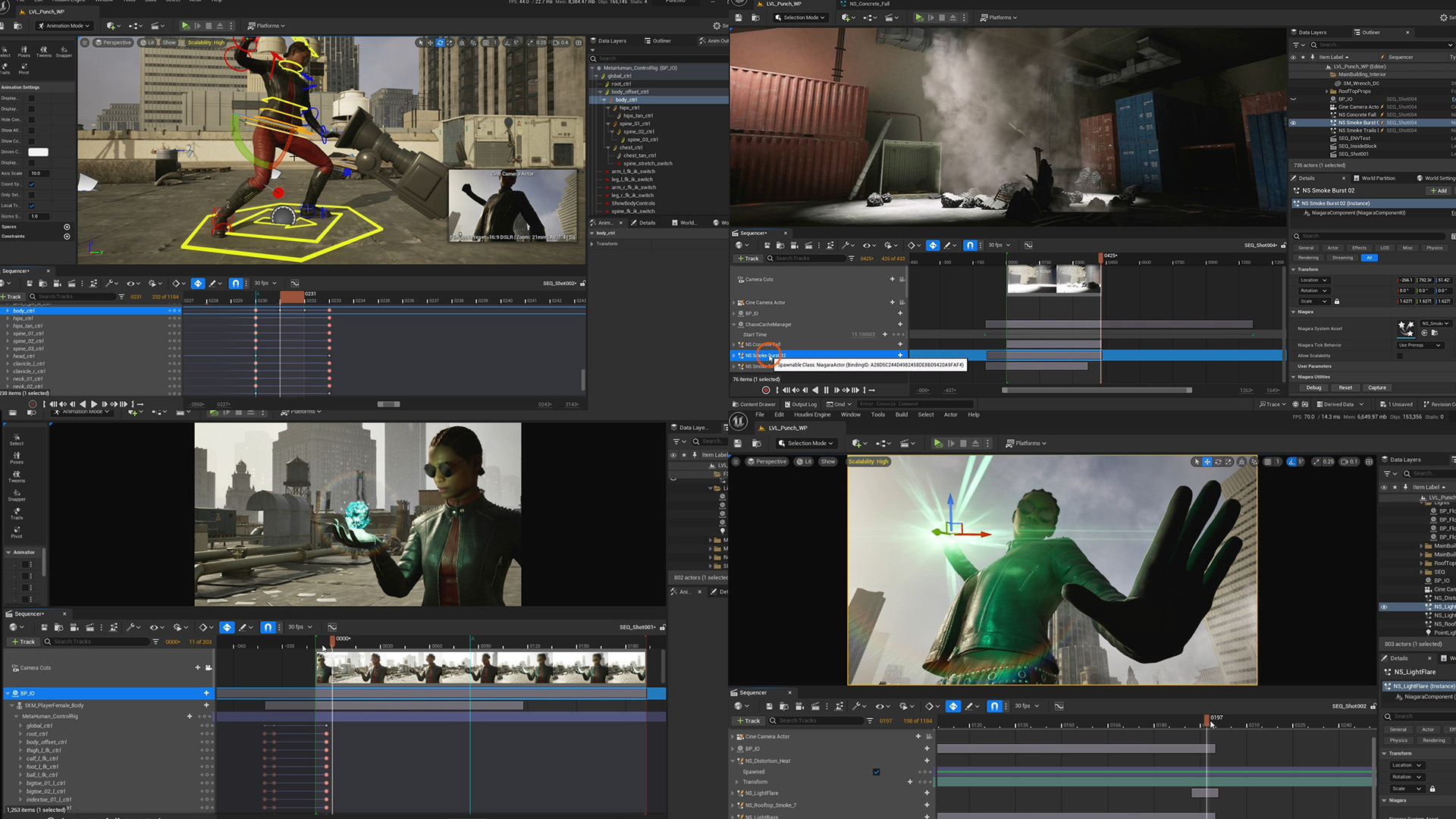The width and height of the screenshot is (1456, 819).
Task: Click filter icon beside Search Tracks in SEQ_Shot001
Action: pyautogui.click(x=155, y=642)
